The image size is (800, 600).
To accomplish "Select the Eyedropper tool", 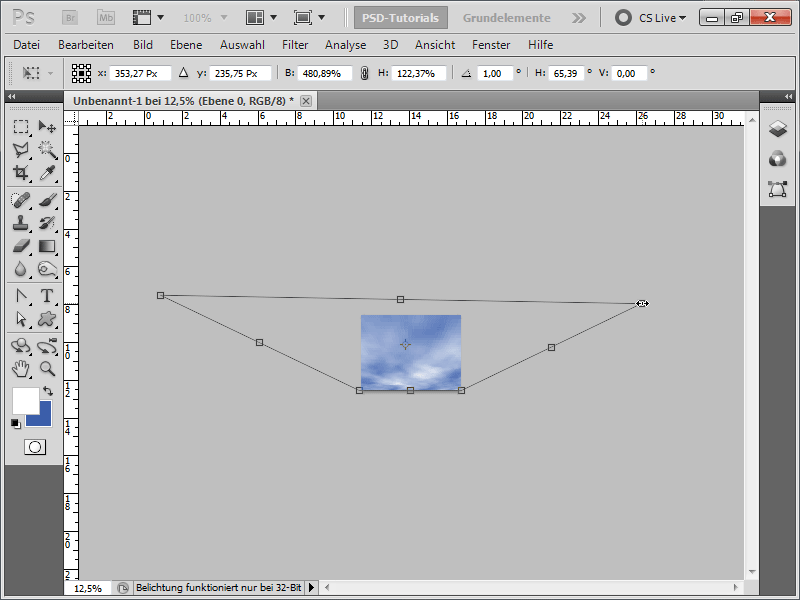I will tap(47, 172).
